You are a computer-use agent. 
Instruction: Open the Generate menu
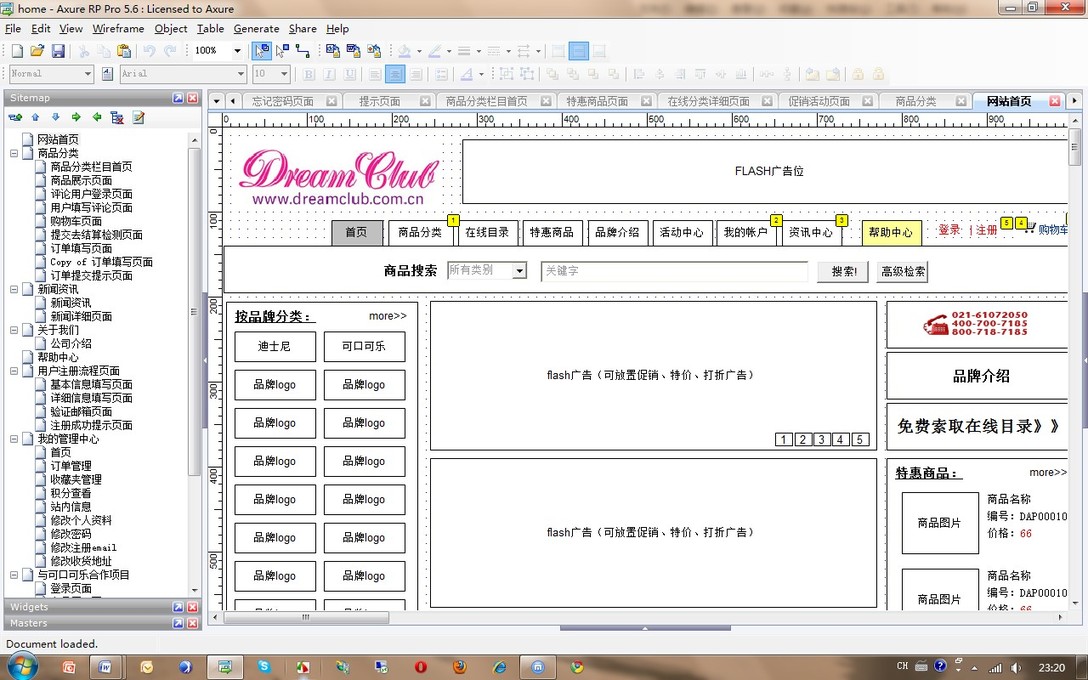256,28
